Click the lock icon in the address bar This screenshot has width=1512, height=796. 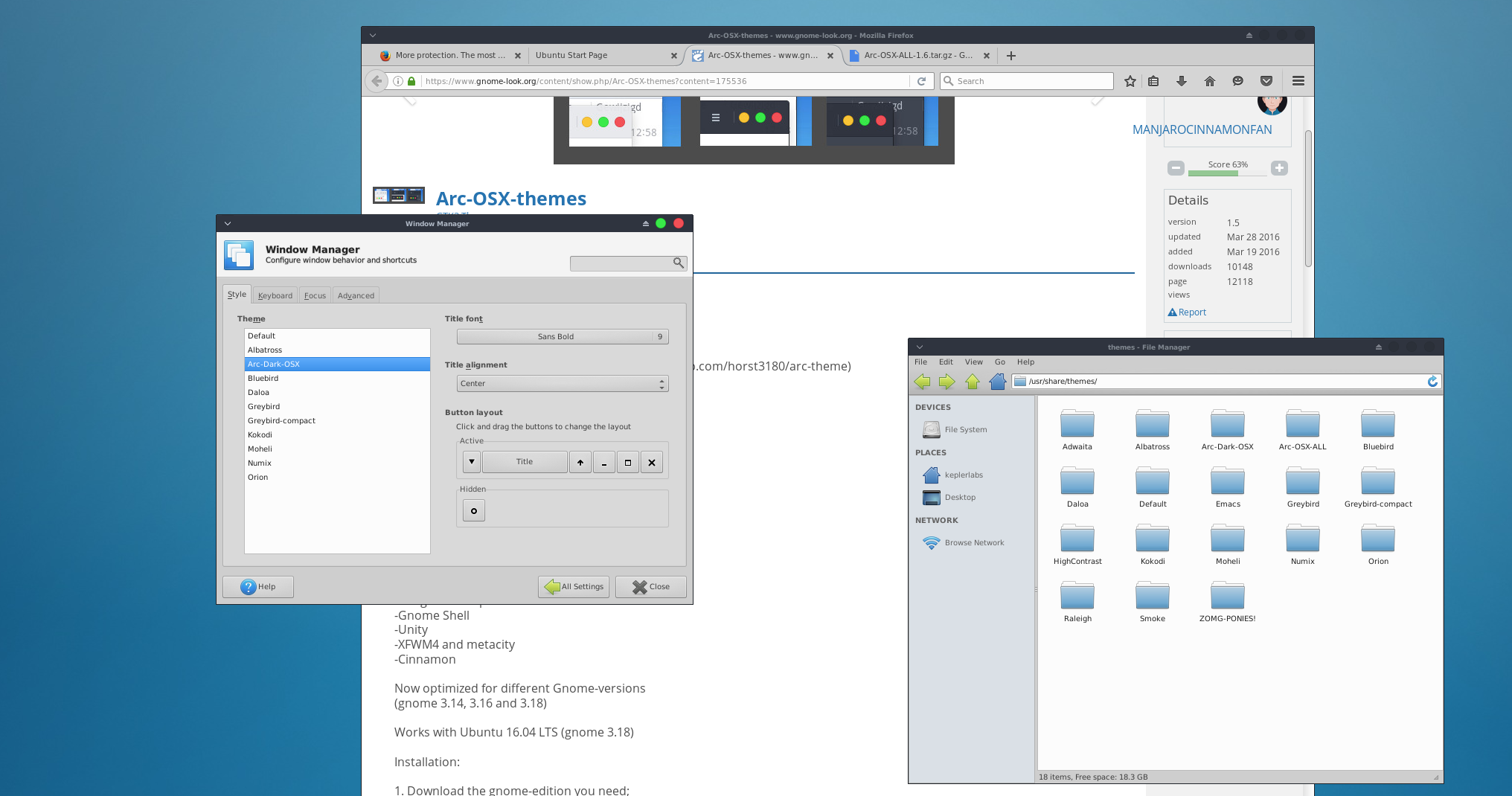pos(411,81)
